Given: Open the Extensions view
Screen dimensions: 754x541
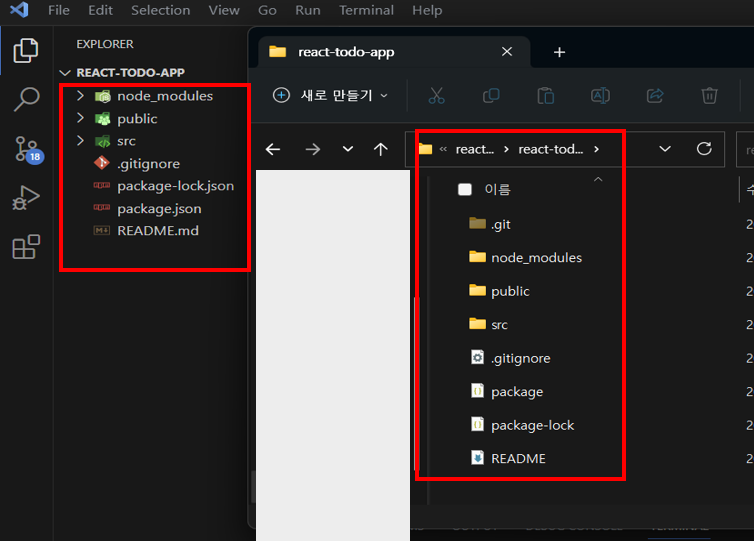Looking at the screenshot, I should click(x=25, y=247).
